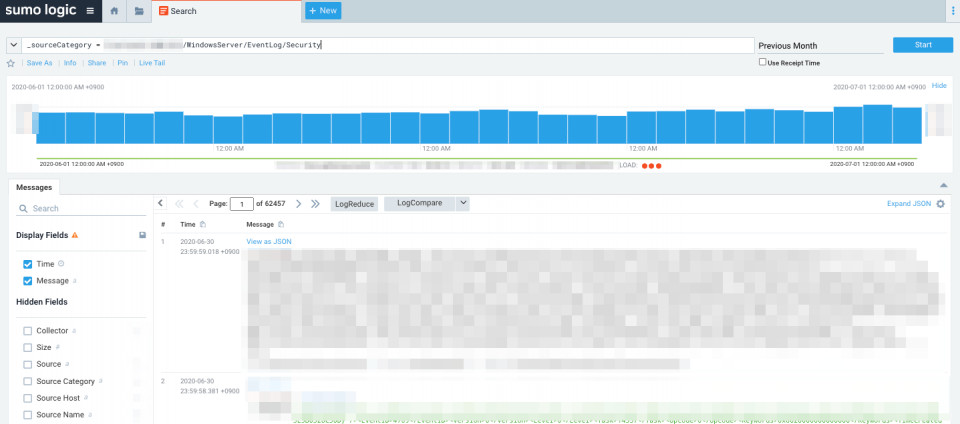Go to the Home tab icon
Image resolution: width=960 pixels, height=424 pixels.
(x=114, y=11)
